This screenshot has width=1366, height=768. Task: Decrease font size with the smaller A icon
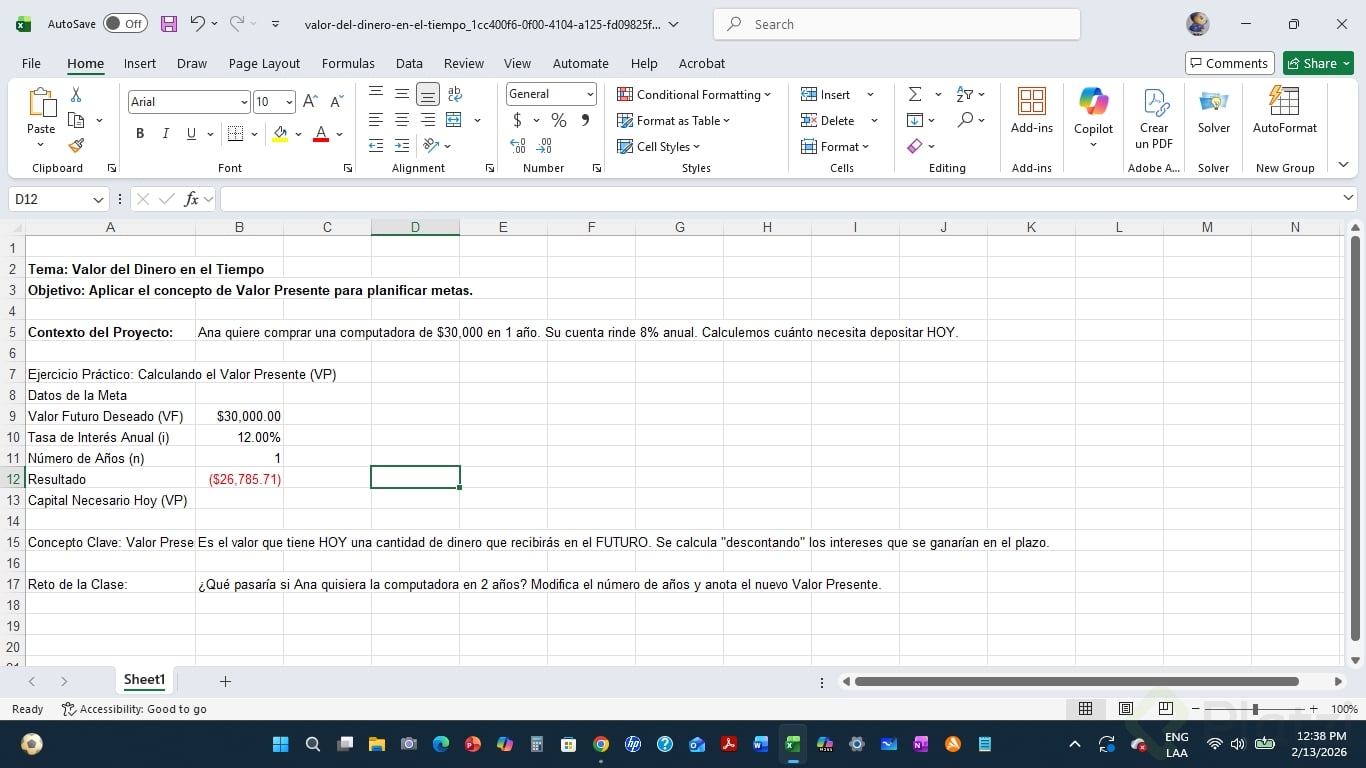point(336,102)
